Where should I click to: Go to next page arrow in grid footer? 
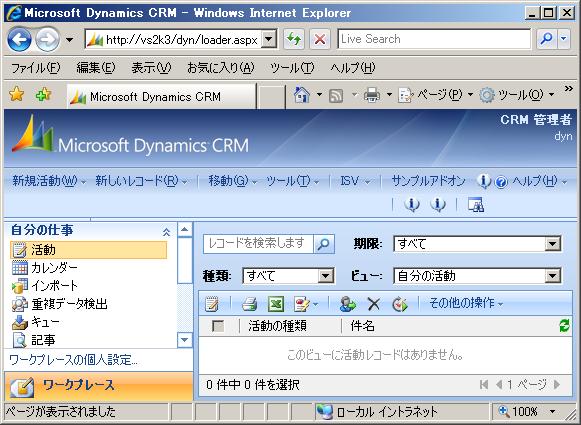[557, 385]
